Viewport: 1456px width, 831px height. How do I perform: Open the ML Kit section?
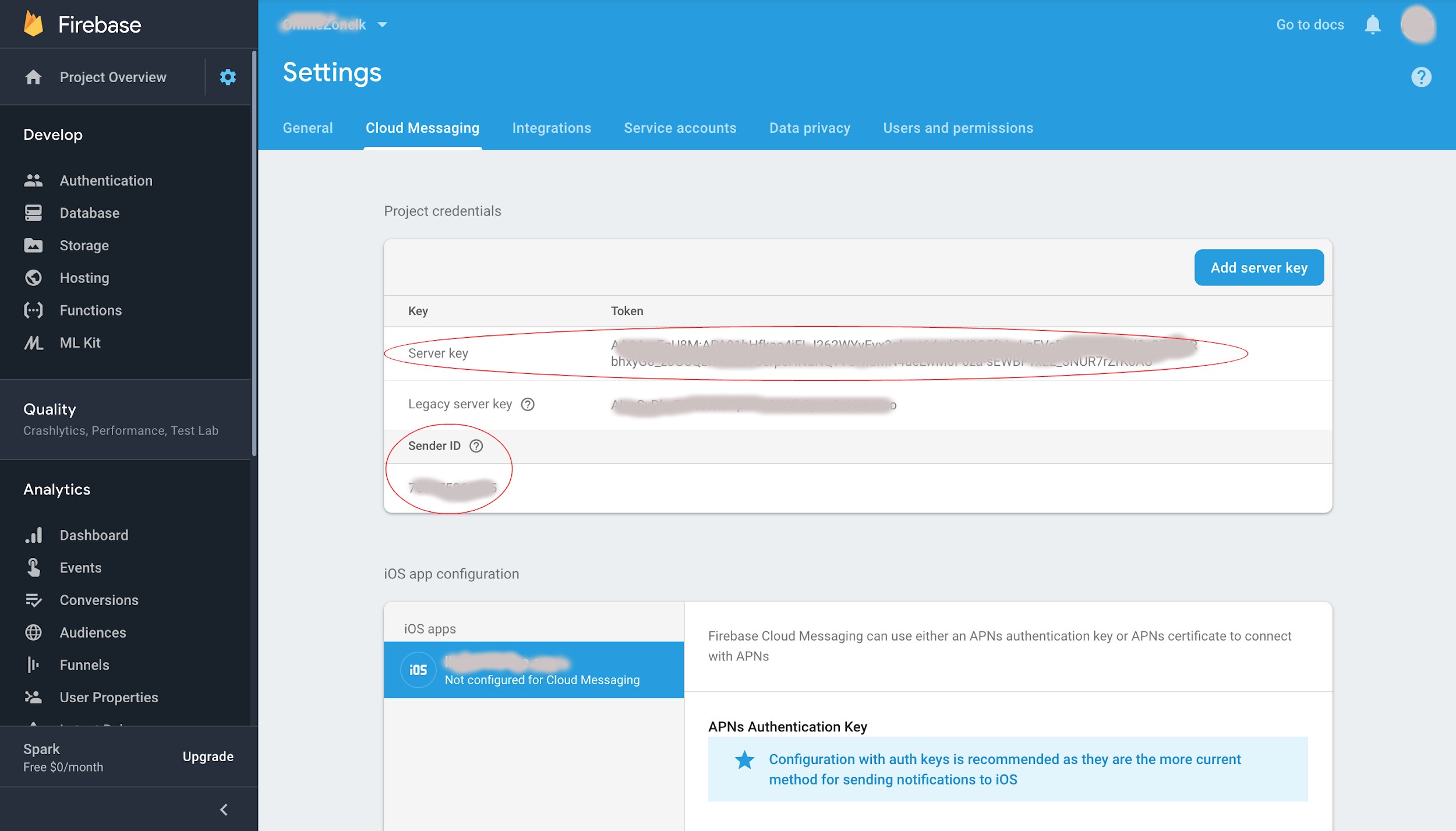click(x=80, y=342)
